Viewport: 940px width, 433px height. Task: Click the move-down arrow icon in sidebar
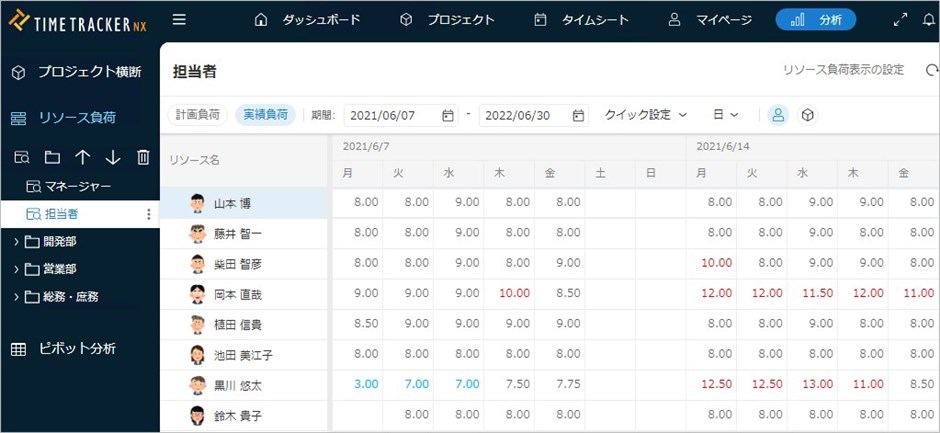[113, 157]
